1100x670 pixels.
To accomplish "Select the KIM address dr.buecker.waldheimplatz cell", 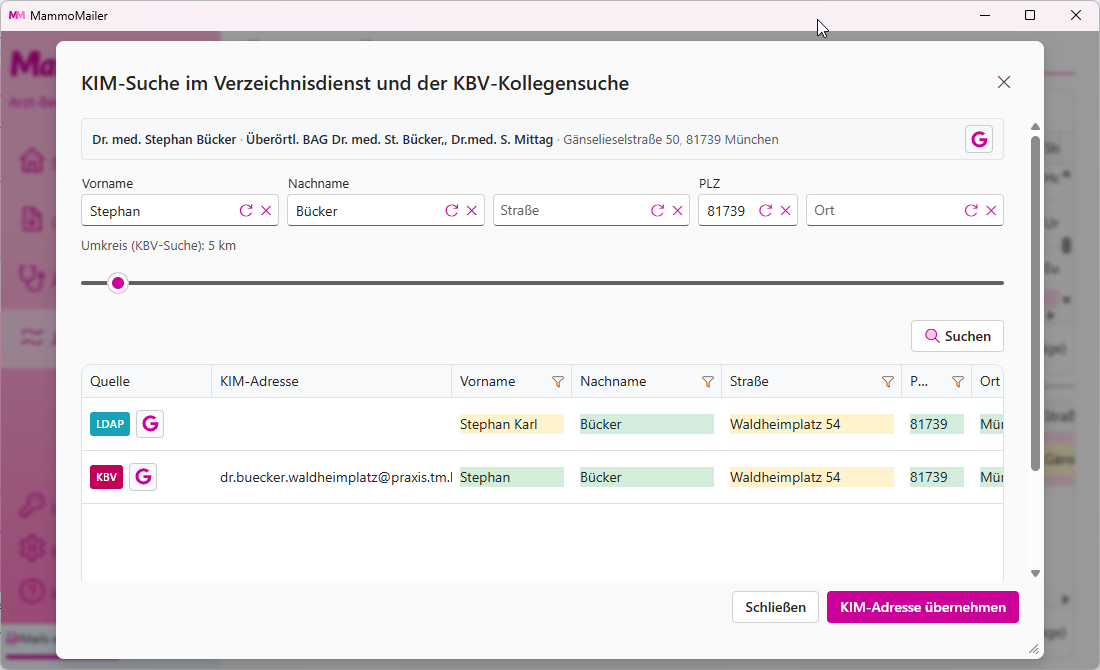I will 332,477.
